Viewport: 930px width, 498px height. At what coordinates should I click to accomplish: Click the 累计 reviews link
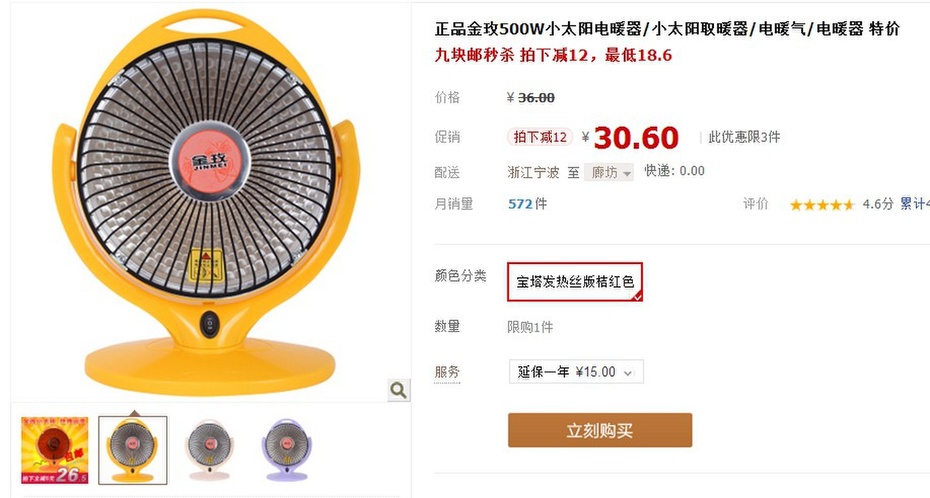click(x=915, y=204)
